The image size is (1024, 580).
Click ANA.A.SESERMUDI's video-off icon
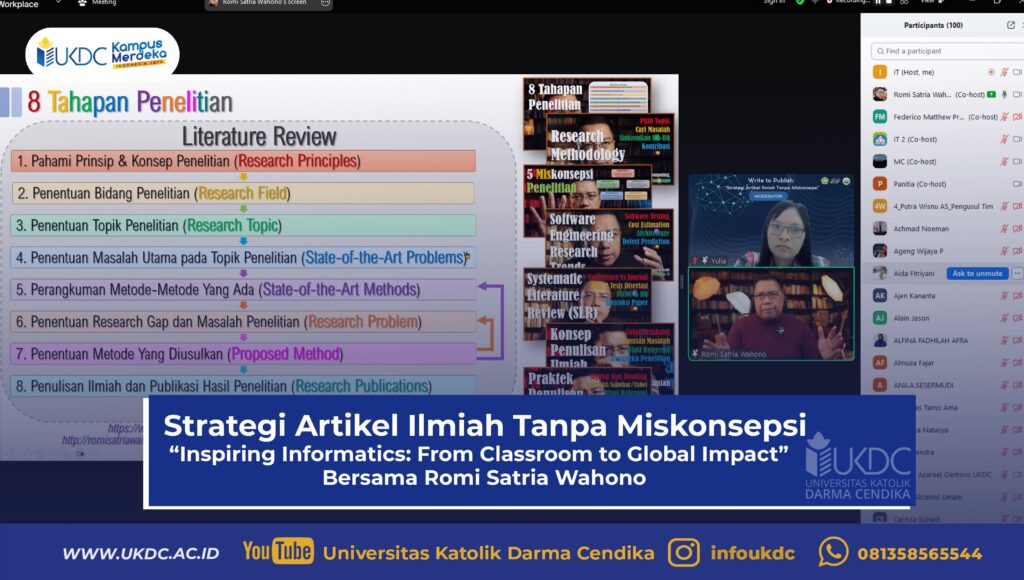[x=1017, y=385]
